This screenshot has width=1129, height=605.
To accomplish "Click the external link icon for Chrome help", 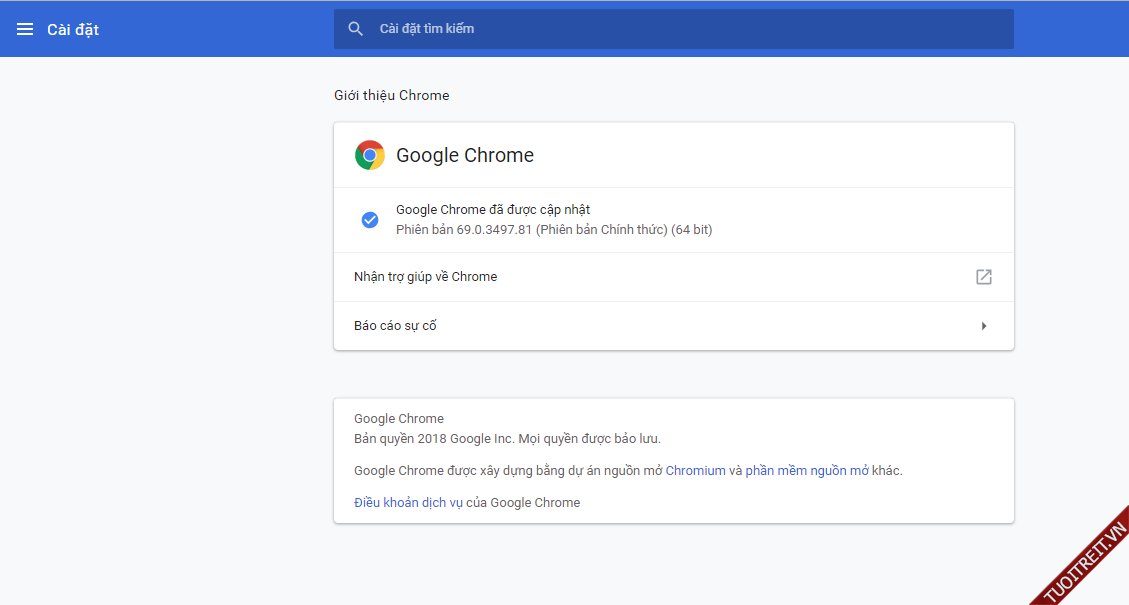I will pos(984,277).
